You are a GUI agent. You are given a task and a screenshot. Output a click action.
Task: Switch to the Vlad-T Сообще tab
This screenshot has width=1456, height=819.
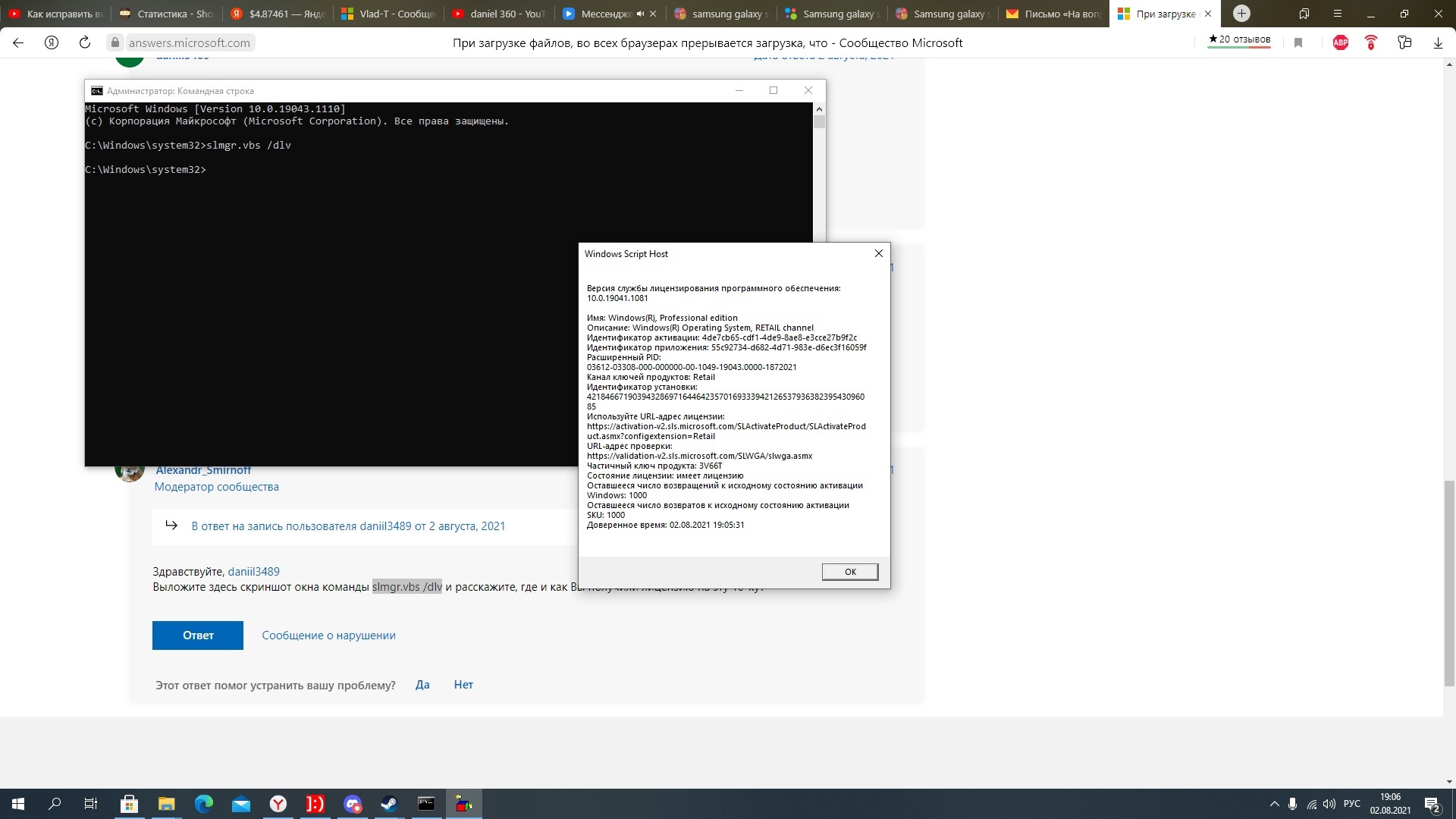(x=388, y=14)
